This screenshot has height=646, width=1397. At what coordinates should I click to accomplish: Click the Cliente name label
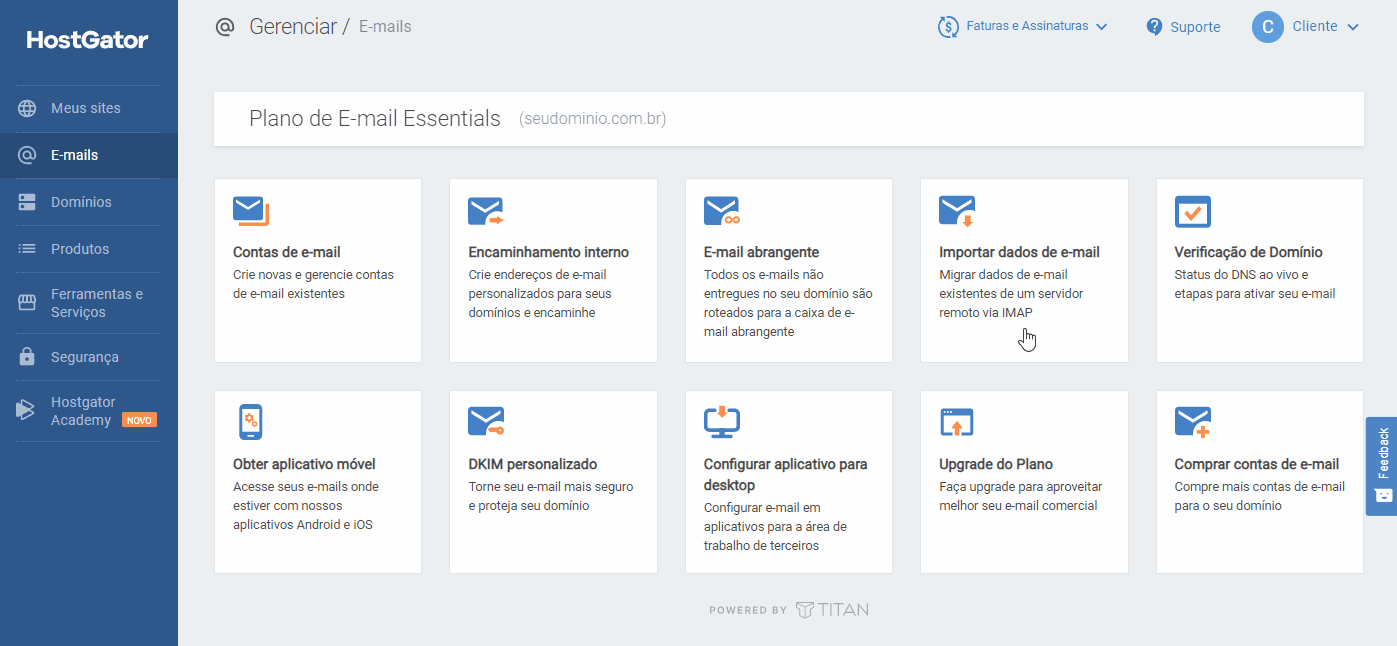pos(1315,27)
